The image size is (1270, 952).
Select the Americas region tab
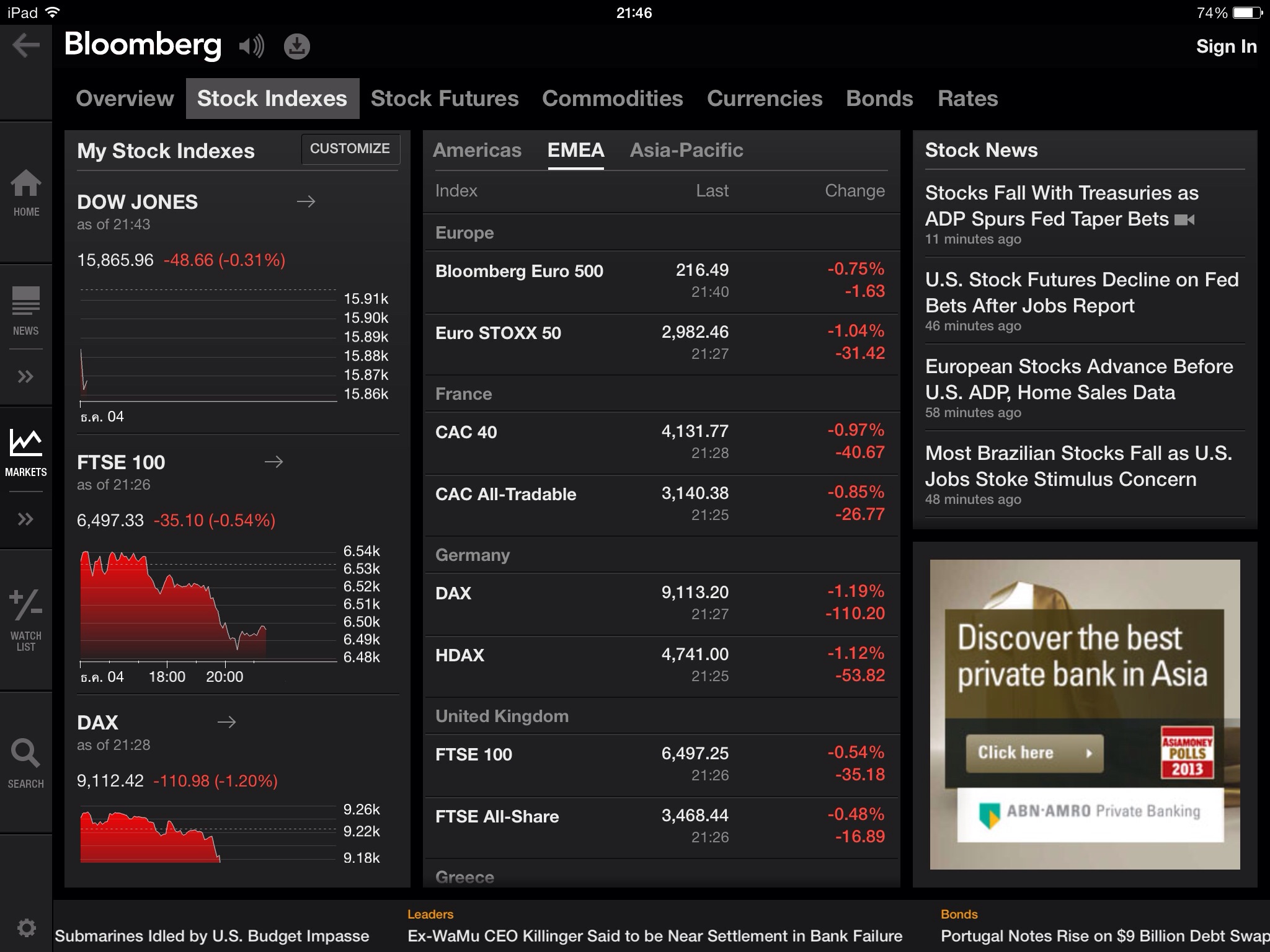(477, 150)
